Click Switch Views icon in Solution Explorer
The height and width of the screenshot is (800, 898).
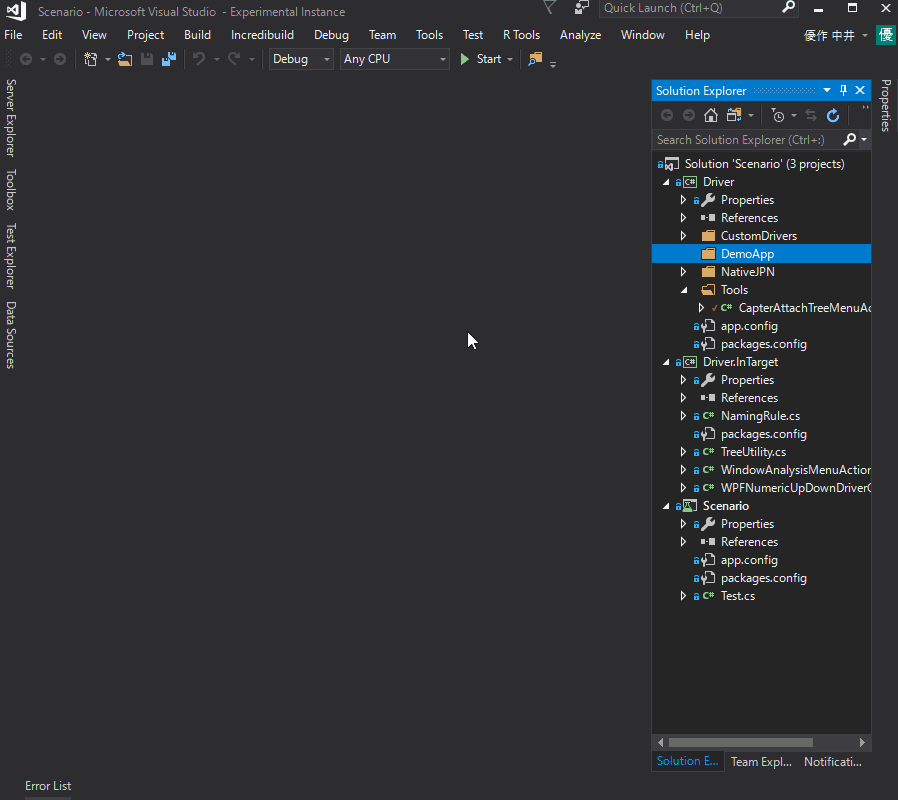click(734, 115)
